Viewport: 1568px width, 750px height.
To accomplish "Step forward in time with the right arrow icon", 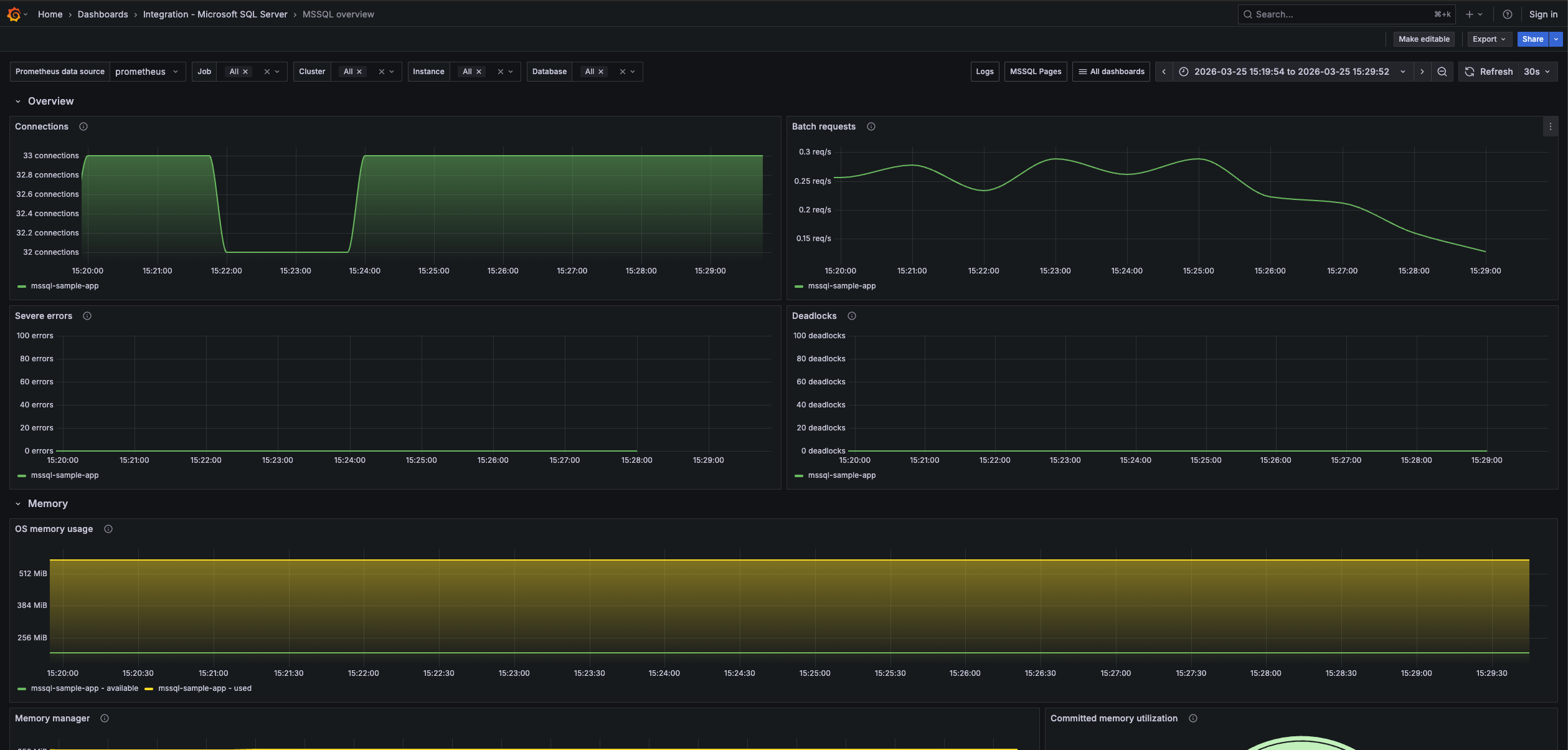I will (1422, 71).
